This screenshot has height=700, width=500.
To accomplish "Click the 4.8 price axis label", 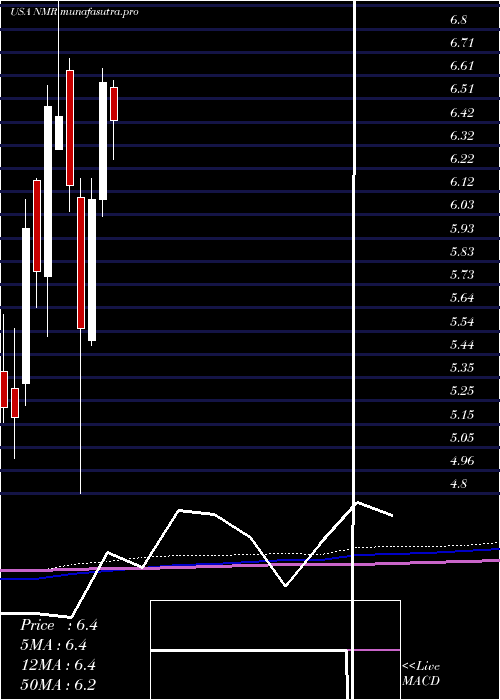I will [x=458, y=484].
